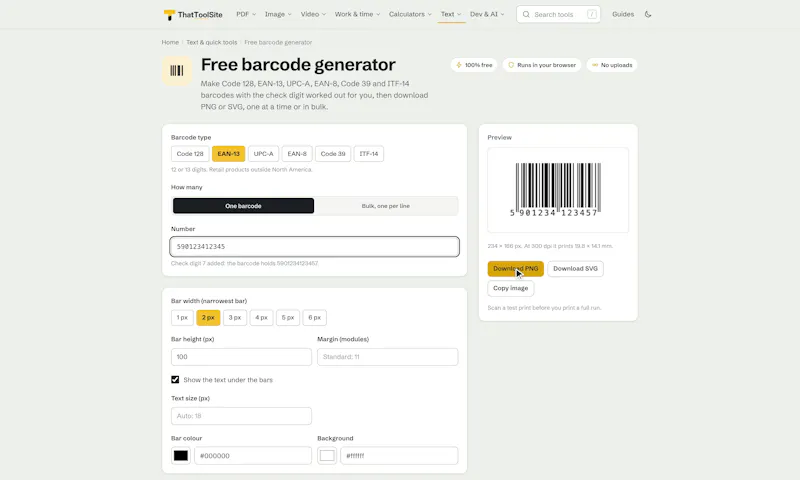The image size is (800, 480).
Task: Open Text & quick tools breadcrumb
Action: tap(212, 42)
